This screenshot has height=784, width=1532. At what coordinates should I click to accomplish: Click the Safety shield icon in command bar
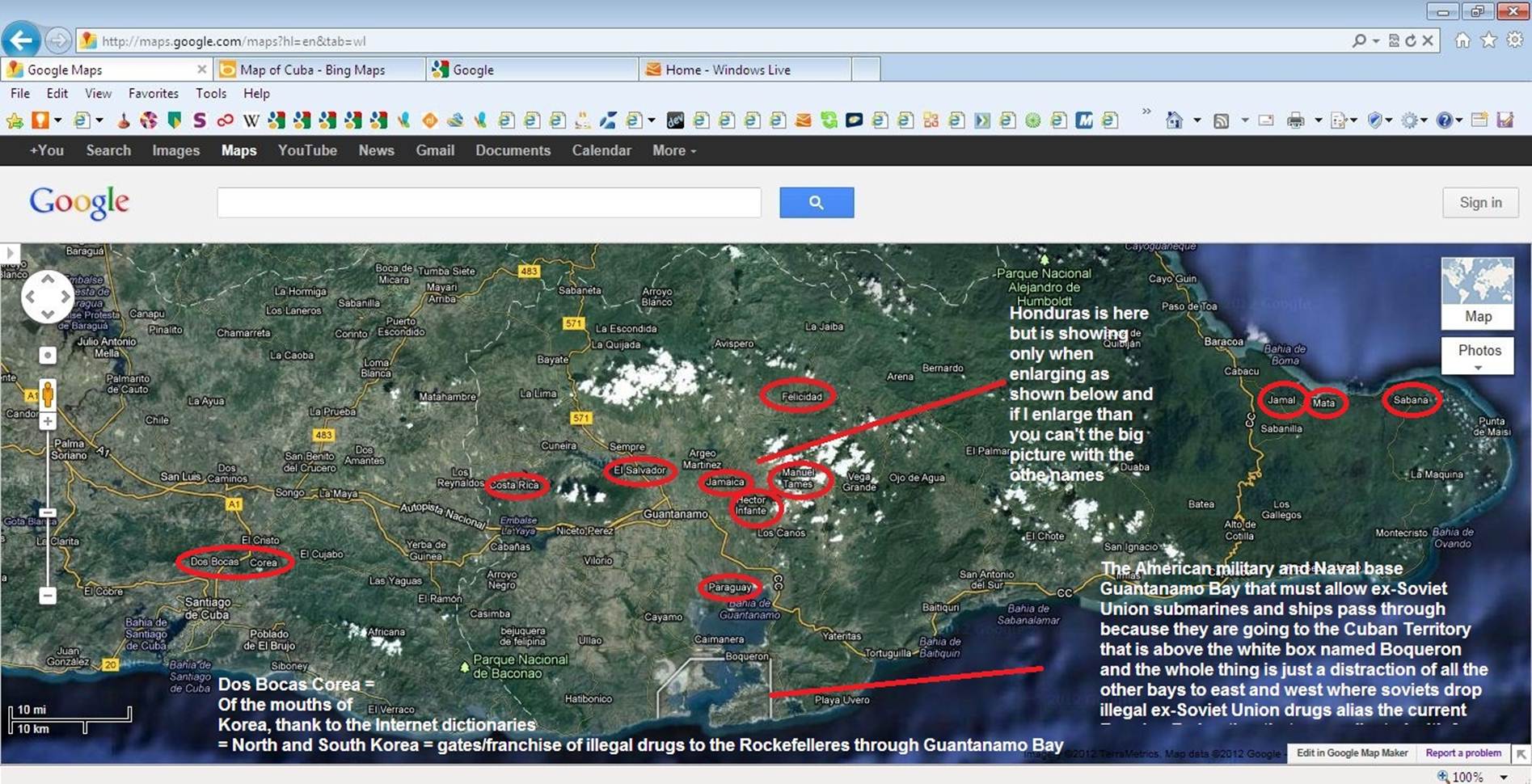coord(1374,121)
